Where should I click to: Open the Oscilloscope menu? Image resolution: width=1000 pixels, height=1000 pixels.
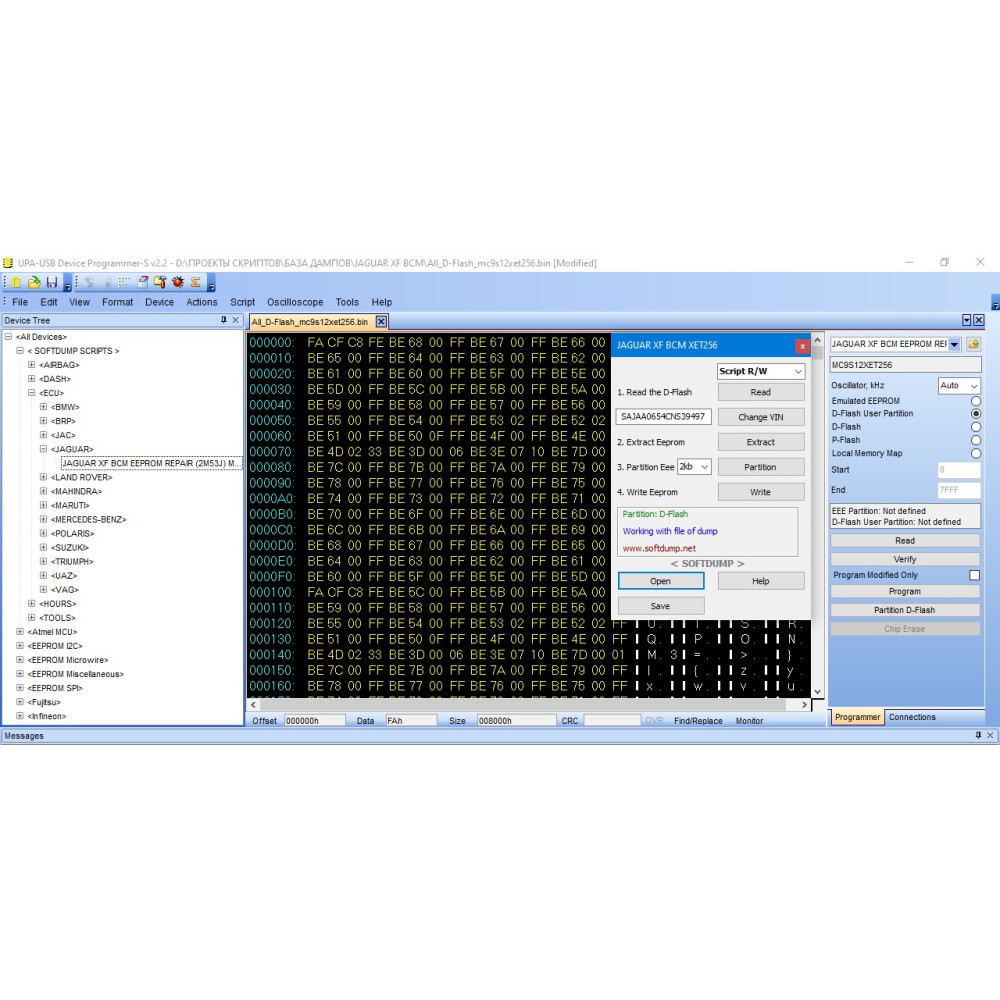coord(295,302)
